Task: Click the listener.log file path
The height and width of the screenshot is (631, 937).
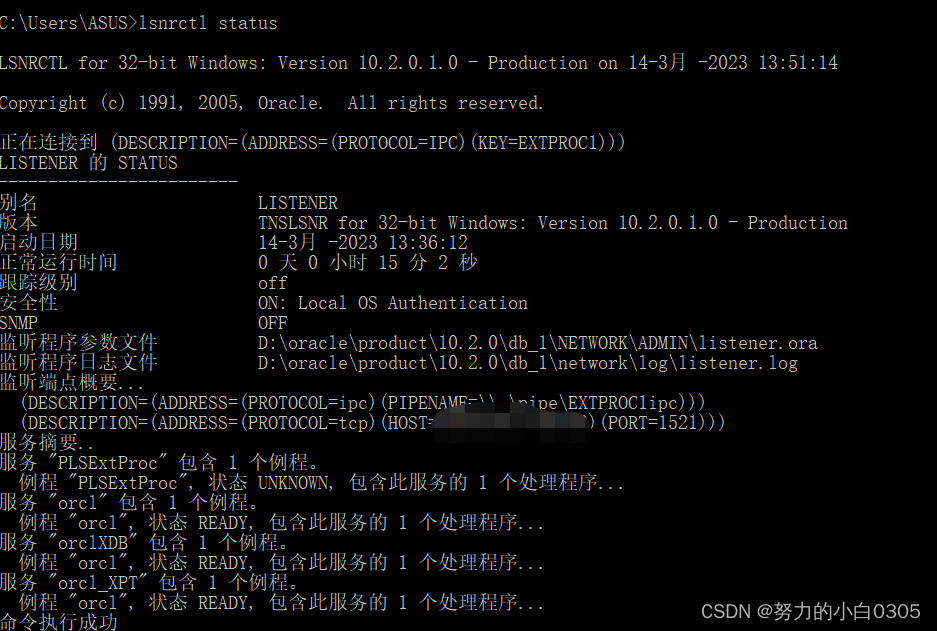Action: pos(527,363)
